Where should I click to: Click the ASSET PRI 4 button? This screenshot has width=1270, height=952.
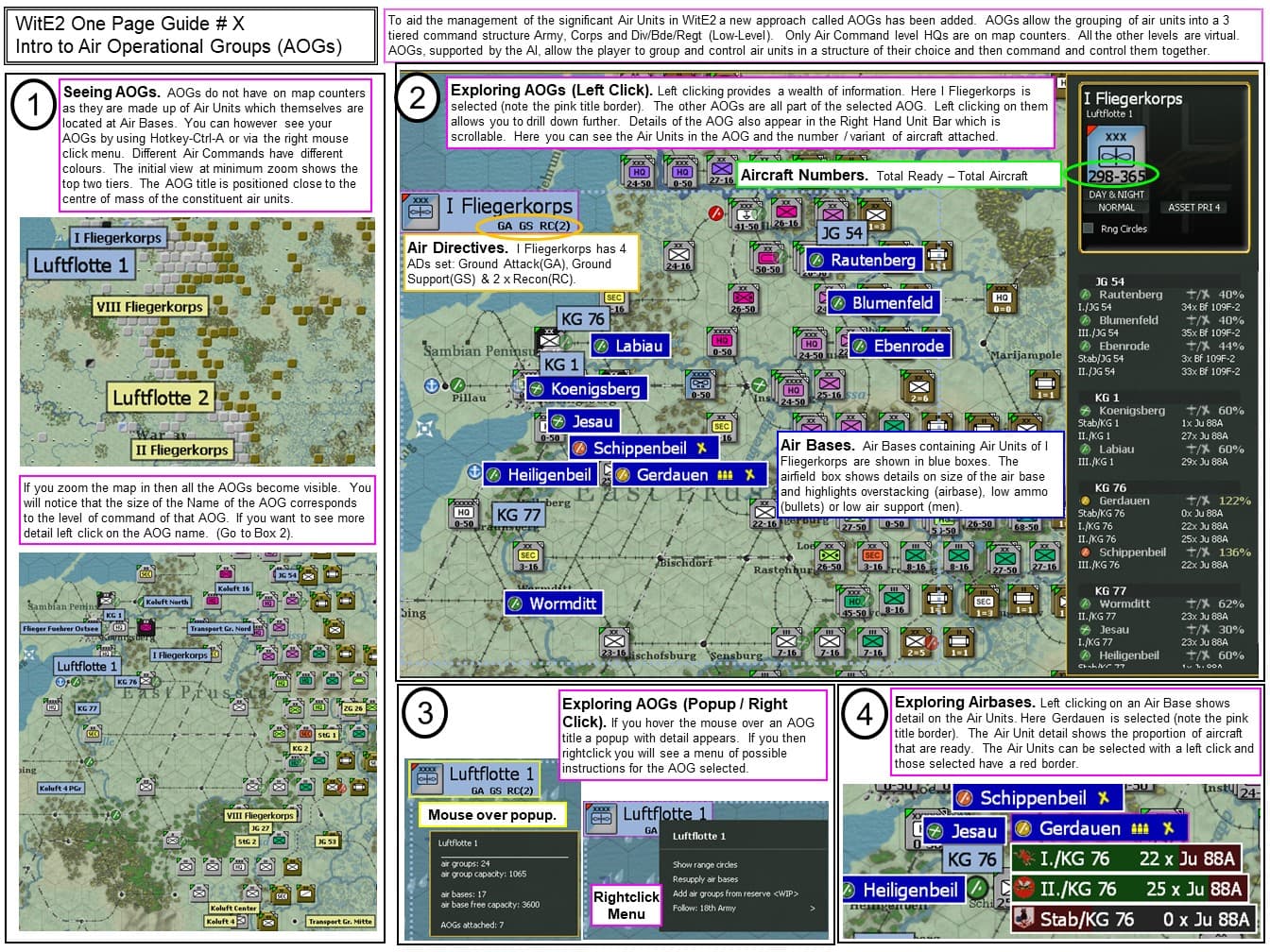1193,208
